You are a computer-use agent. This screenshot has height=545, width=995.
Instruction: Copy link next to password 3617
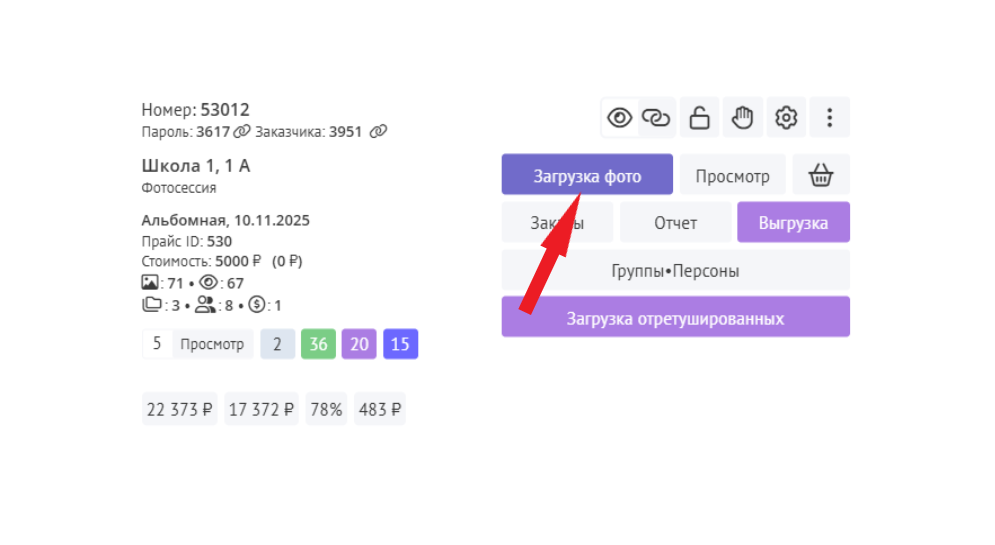242,132
